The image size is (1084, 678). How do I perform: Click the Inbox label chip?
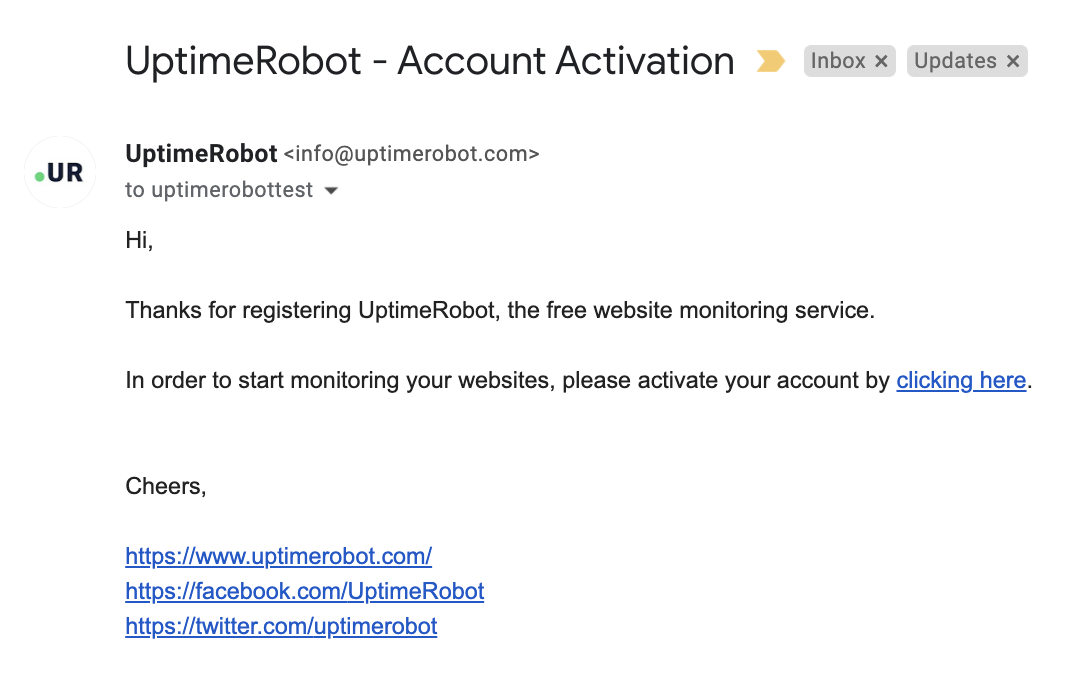point(837,62)
